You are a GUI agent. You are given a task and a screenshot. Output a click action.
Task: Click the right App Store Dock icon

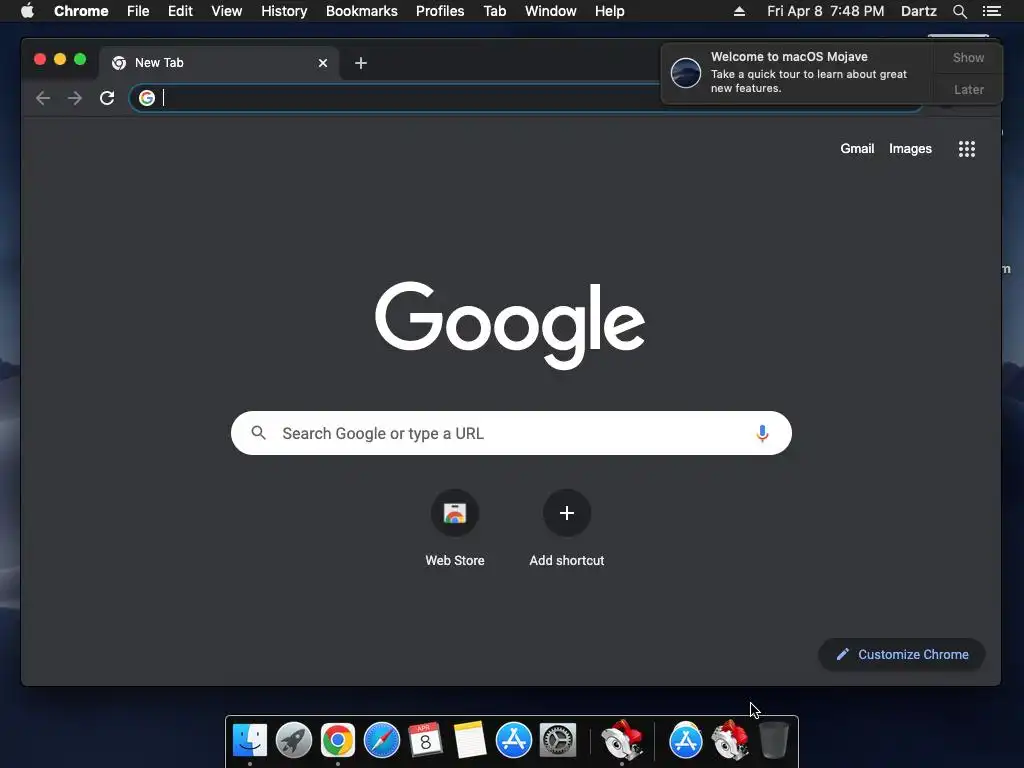(686, 741)
